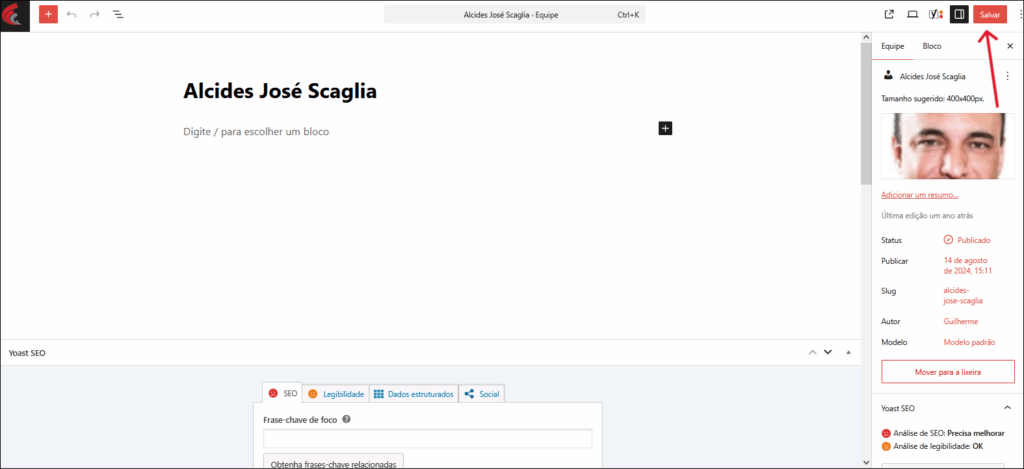Open the Legibilidade tab in Yoast
Image resolution: width=1024 pixels, height=469 pixels.
tap(336, 394)
